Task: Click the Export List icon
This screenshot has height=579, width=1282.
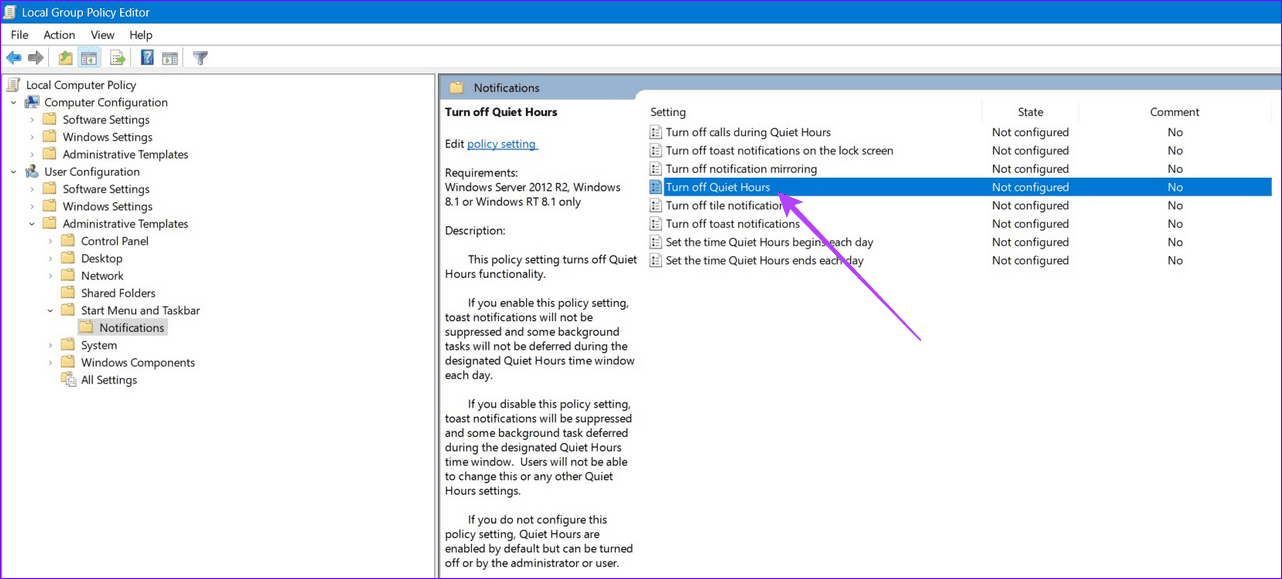Action: [117, 57]
